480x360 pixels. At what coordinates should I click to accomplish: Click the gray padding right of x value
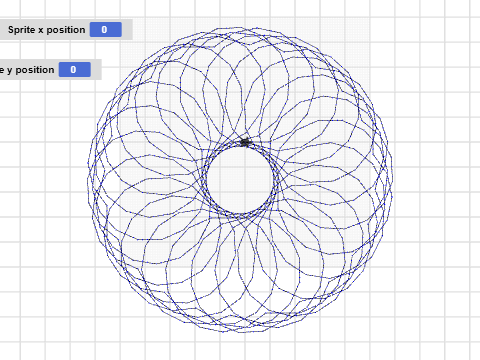127,30
